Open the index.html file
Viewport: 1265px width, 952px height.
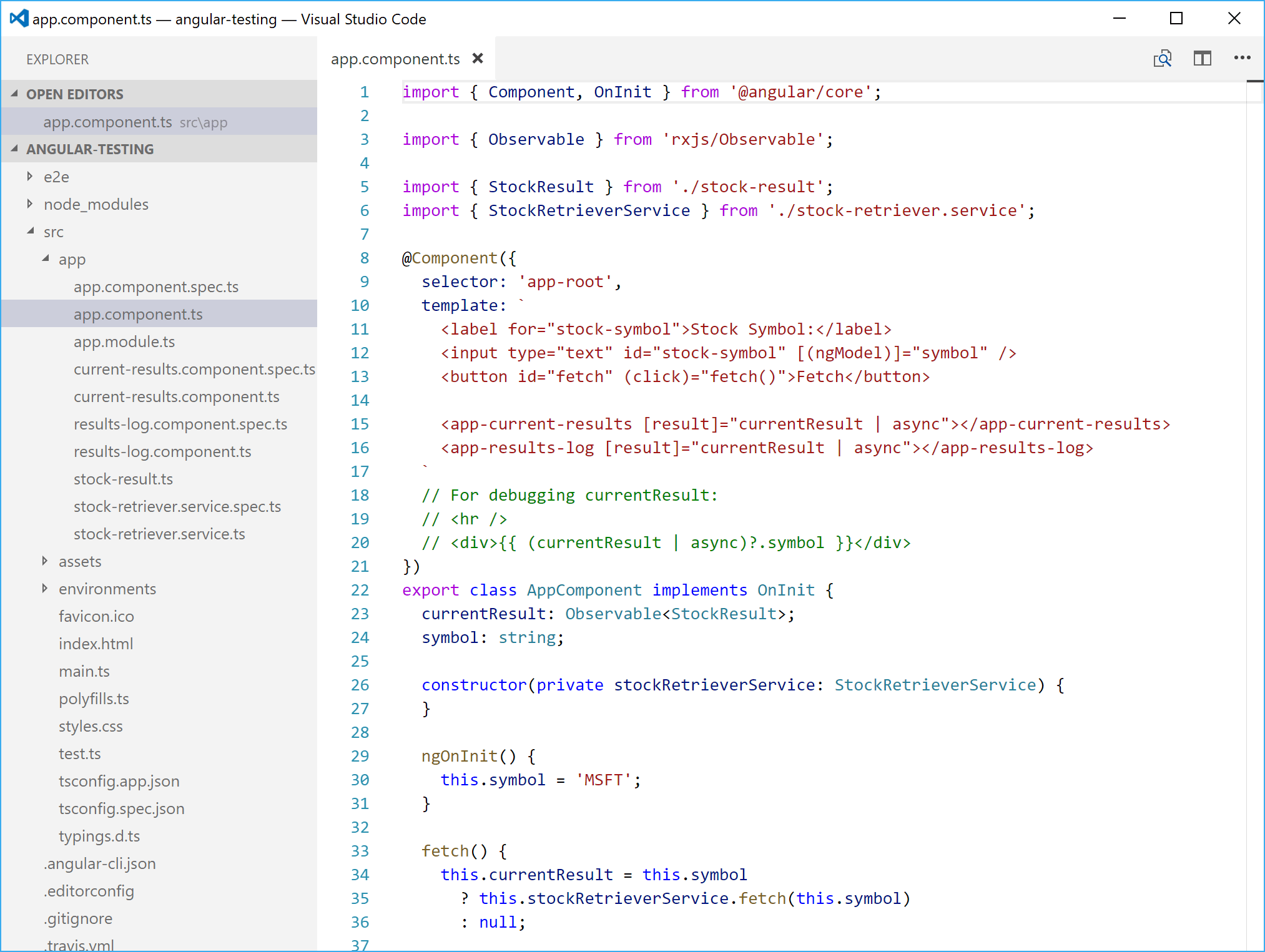click(96, 644)
